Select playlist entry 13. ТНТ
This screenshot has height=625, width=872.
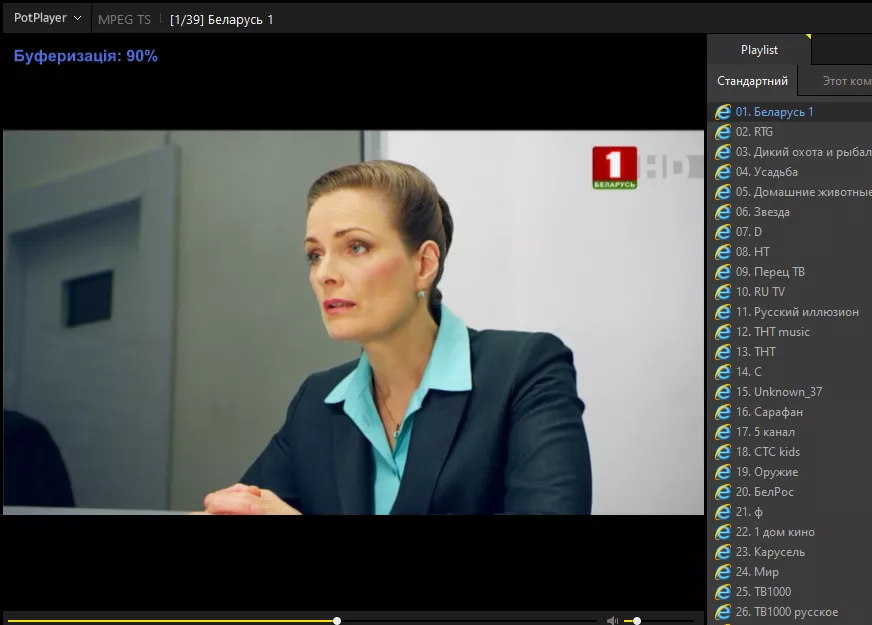click(x=790, y=353)
